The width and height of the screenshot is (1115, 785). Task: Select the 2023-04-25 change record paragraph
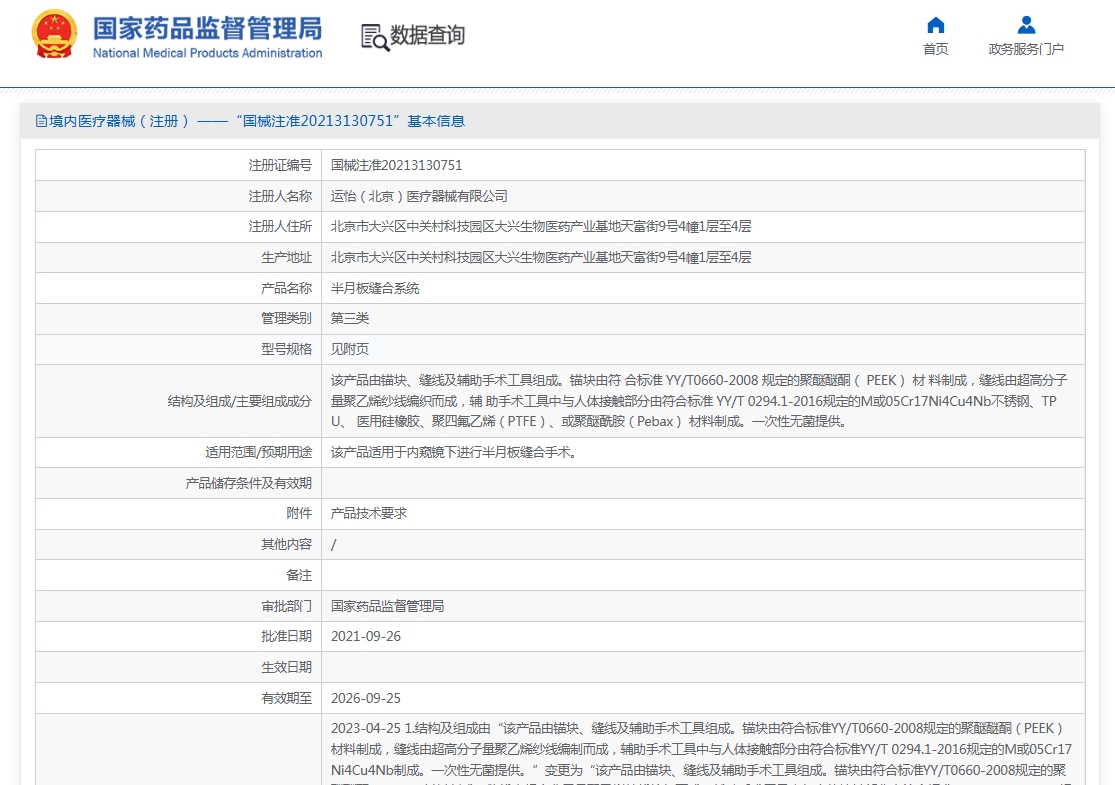pyautogui.click(x=701, y=753)
